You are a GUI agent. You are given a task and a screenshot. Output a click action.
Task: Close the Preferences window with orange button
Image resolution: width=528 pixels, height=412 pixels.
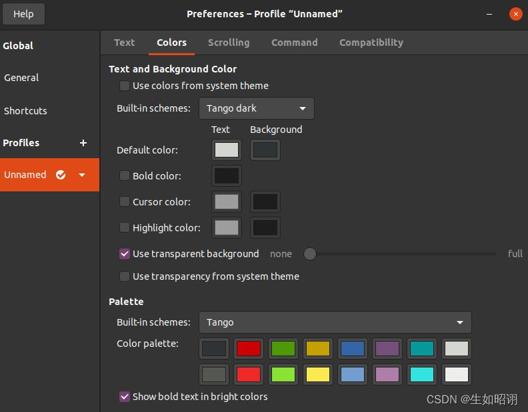[x=516, y=14]
